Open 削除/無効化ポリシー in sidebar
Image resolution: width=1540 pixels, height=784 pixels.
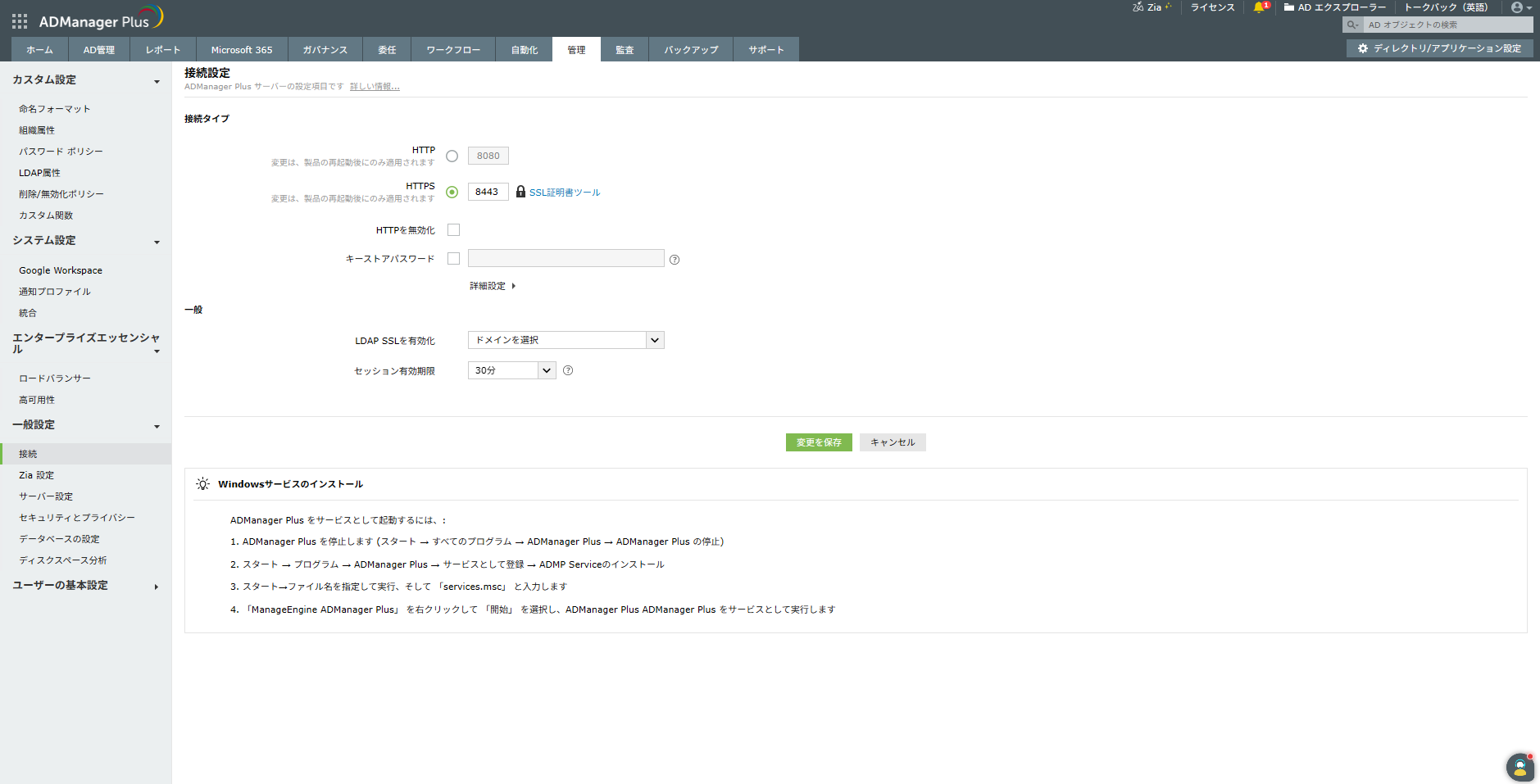61,194
